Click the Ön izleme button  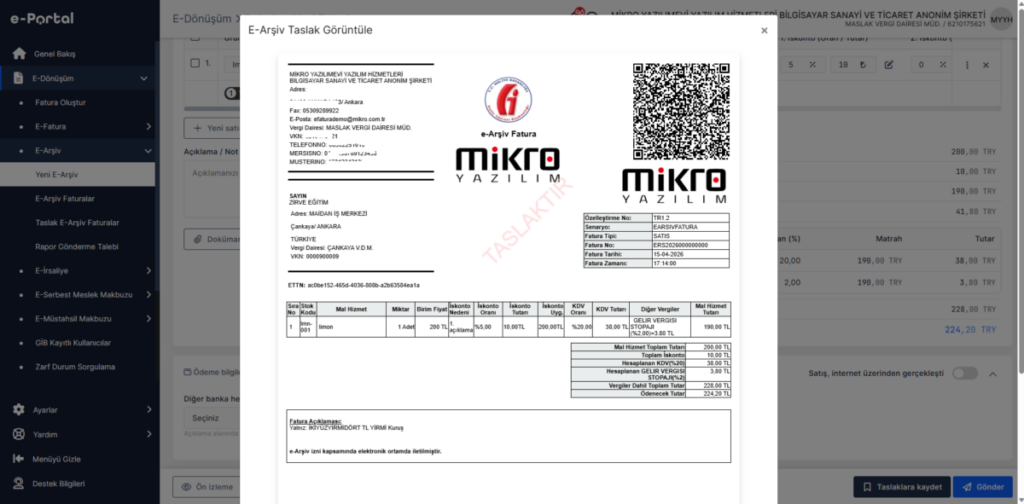click(206, 487)
